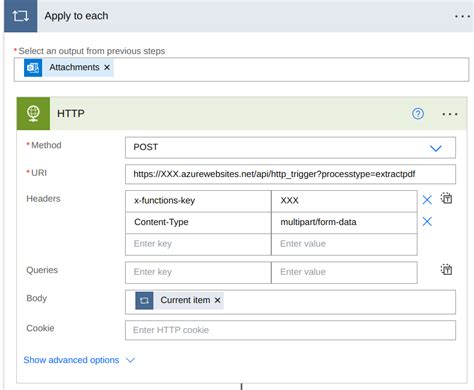Switch Queries to text mode
The width and height of the screenshot is (474, 390).
[x=447, y=269]
